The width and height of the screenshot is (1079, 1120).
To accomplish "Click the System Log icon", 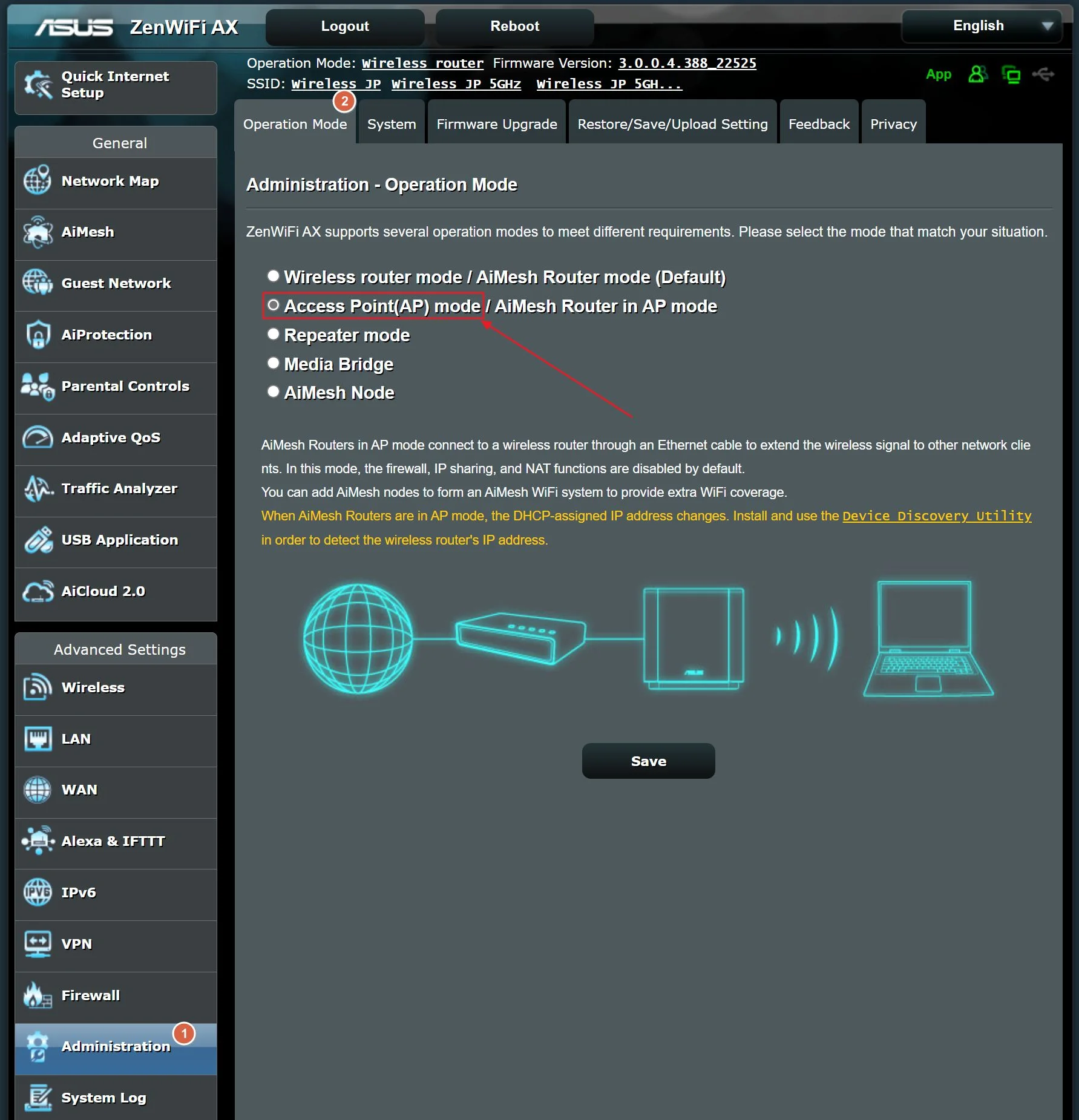I will point(38,1098).
